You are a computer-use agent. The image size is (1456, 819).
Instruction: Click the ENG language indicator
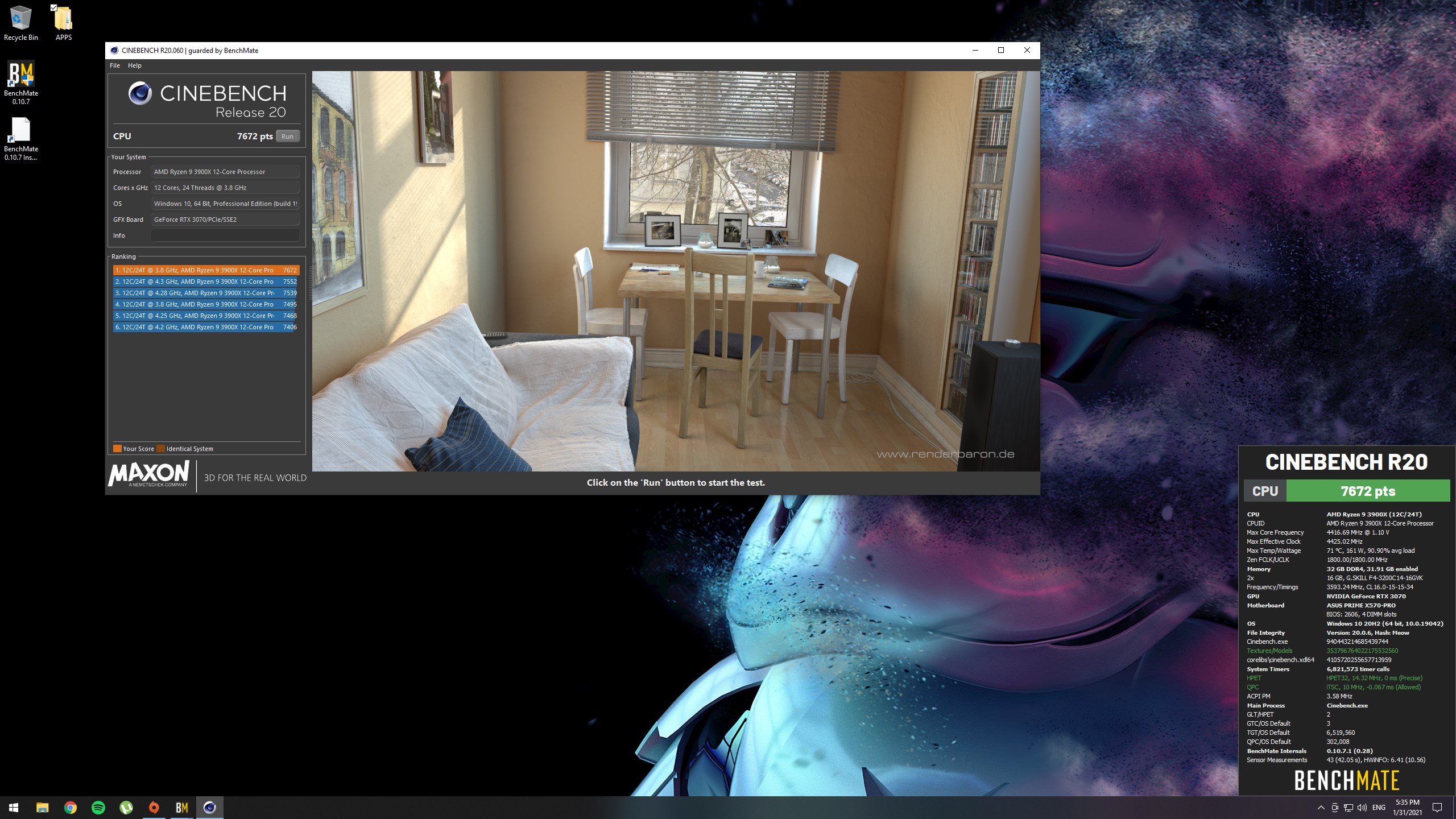coord(1379,808)
